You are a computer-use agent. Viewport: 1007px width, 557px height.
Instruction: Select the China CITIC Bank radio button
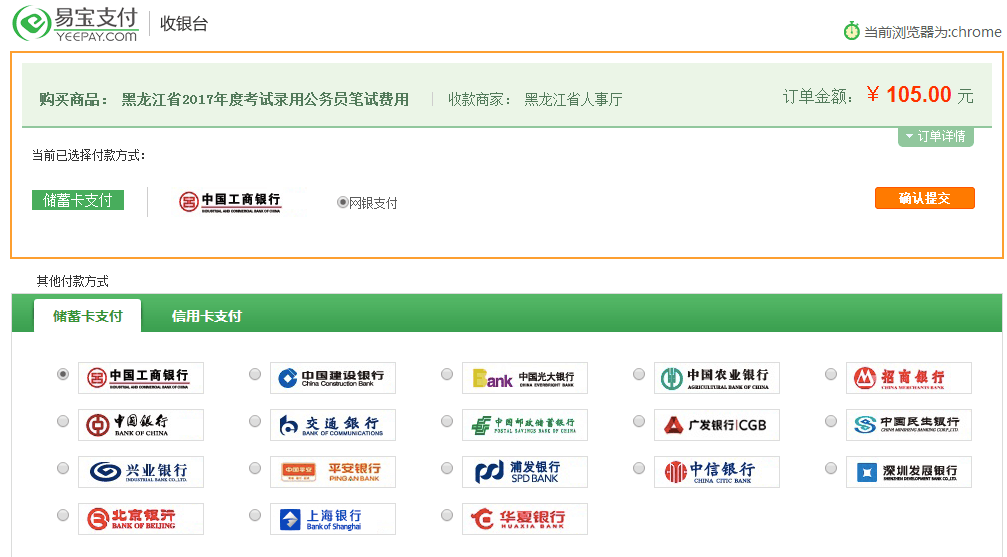639,468
